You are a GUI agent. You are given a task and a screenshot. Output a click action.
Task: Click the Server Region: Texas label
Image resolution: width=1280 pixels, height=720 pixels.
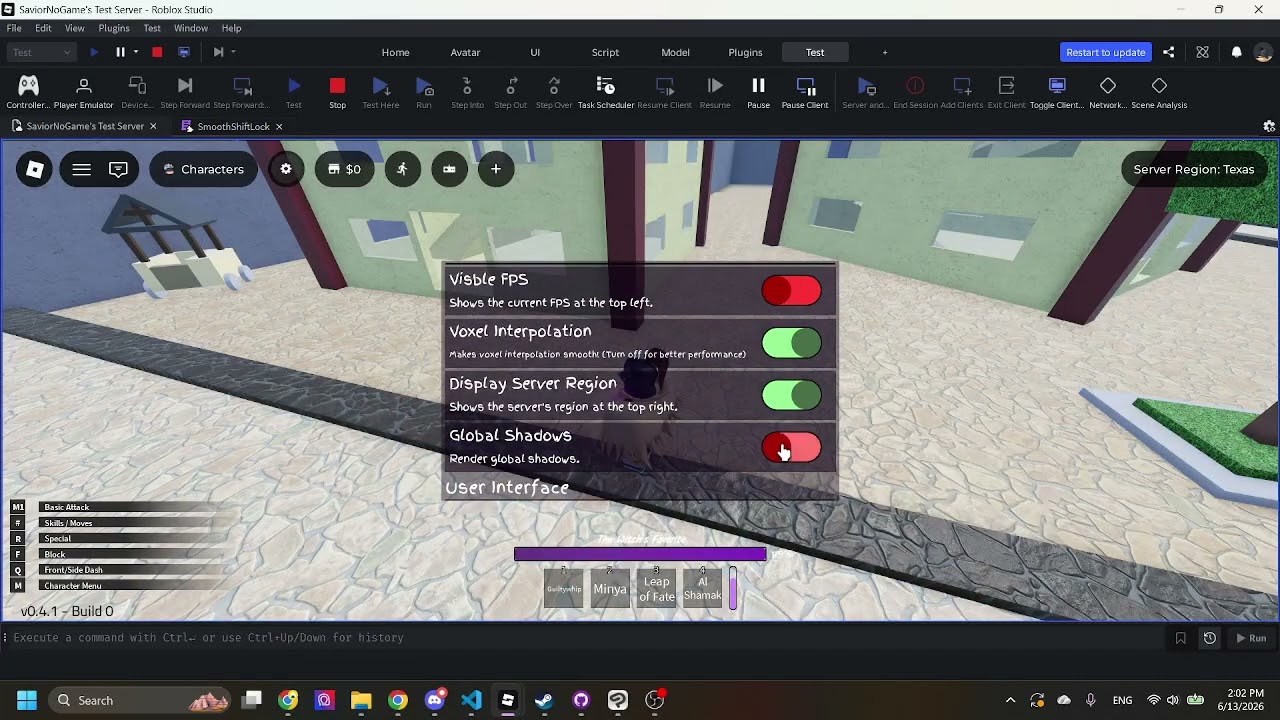tap(1194, 169)
